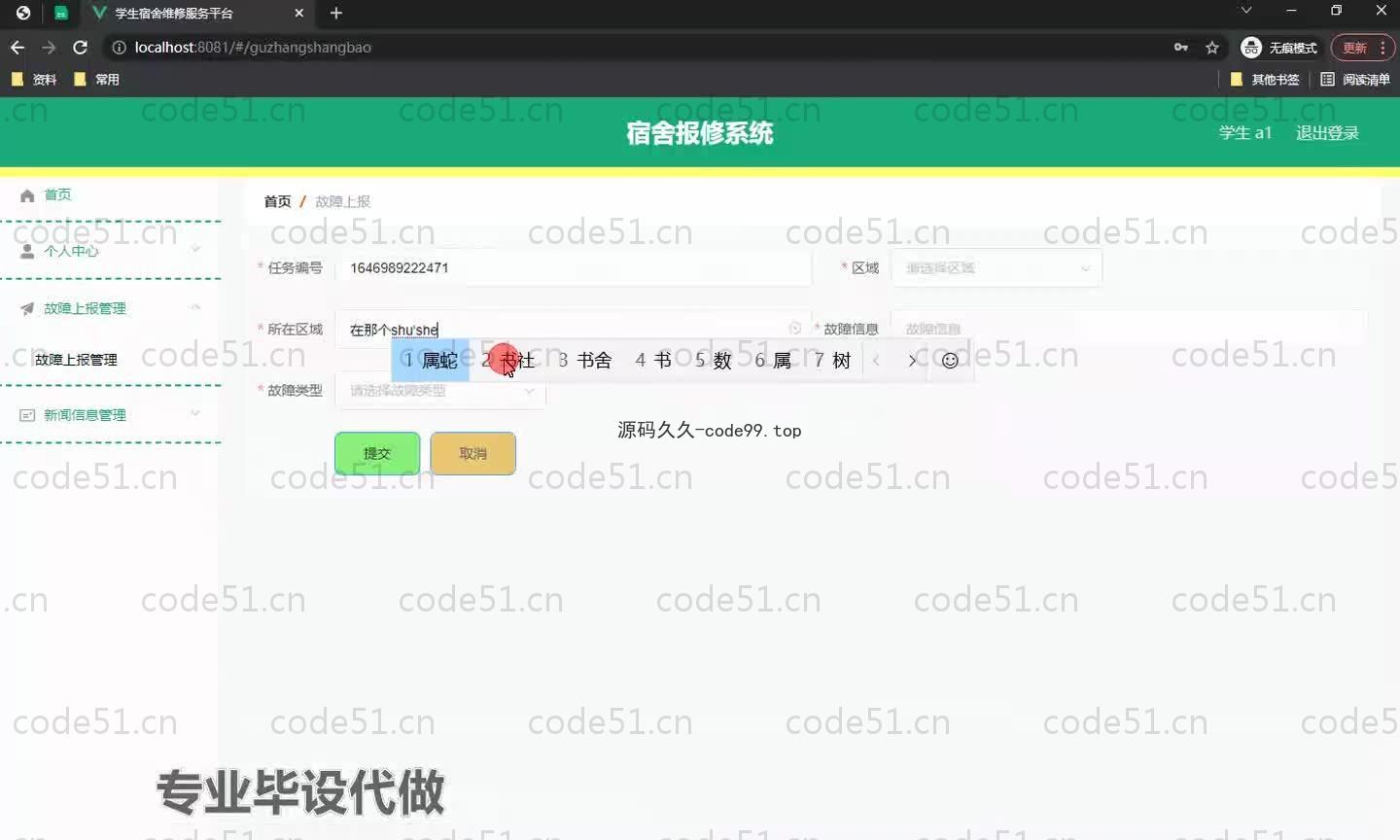This screenshot has width=1400, height=840.
Task: Click the green 提交 button
Action: (x=377, y=454)
